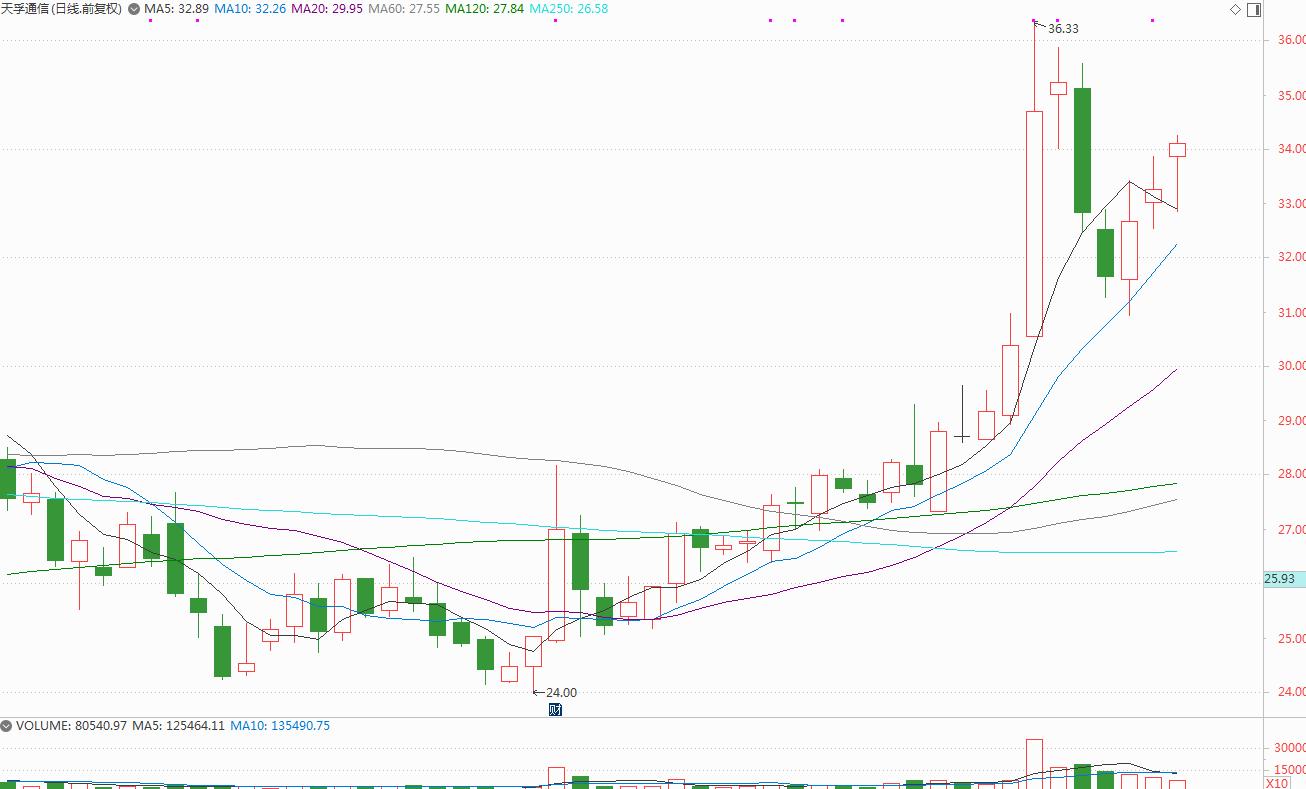Image resolution: width=1306 pixels, height=789 pixels.
Task: Select the tallest red candlestick peaking at 36.33
Action: click(x=1034, y=223)
